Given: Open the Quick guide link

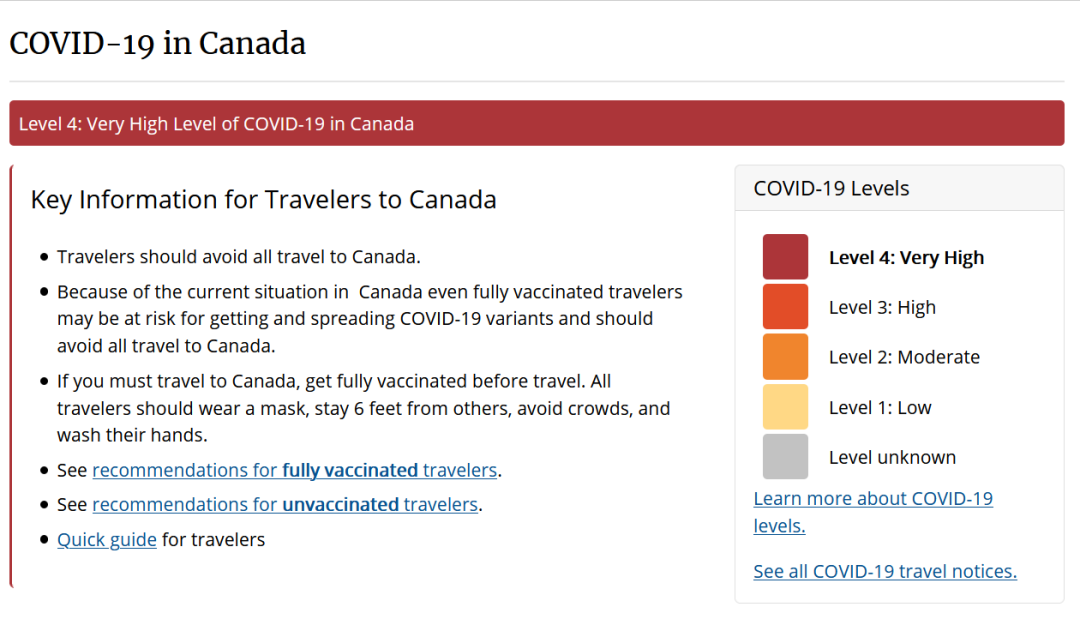Looking at the screenshot, I should (x=107, y=540).
